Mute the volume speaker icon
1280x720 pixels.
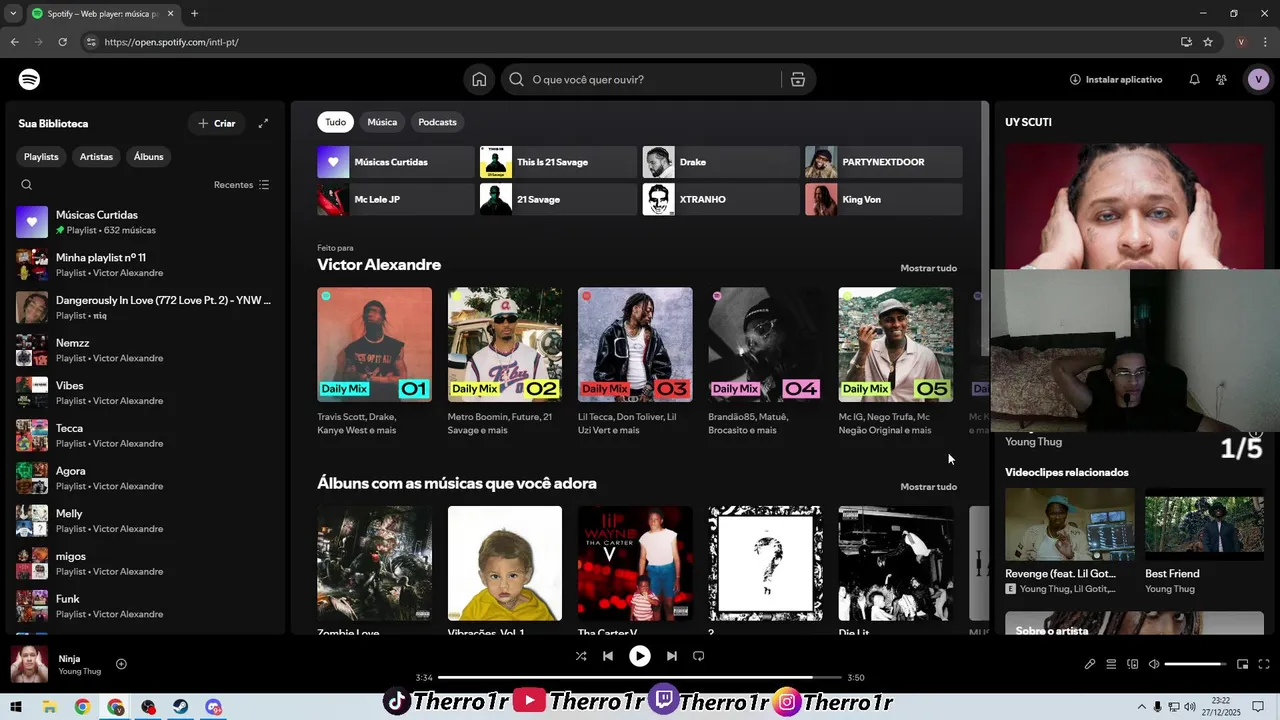pyautogui.click(x=1154, y=664)
